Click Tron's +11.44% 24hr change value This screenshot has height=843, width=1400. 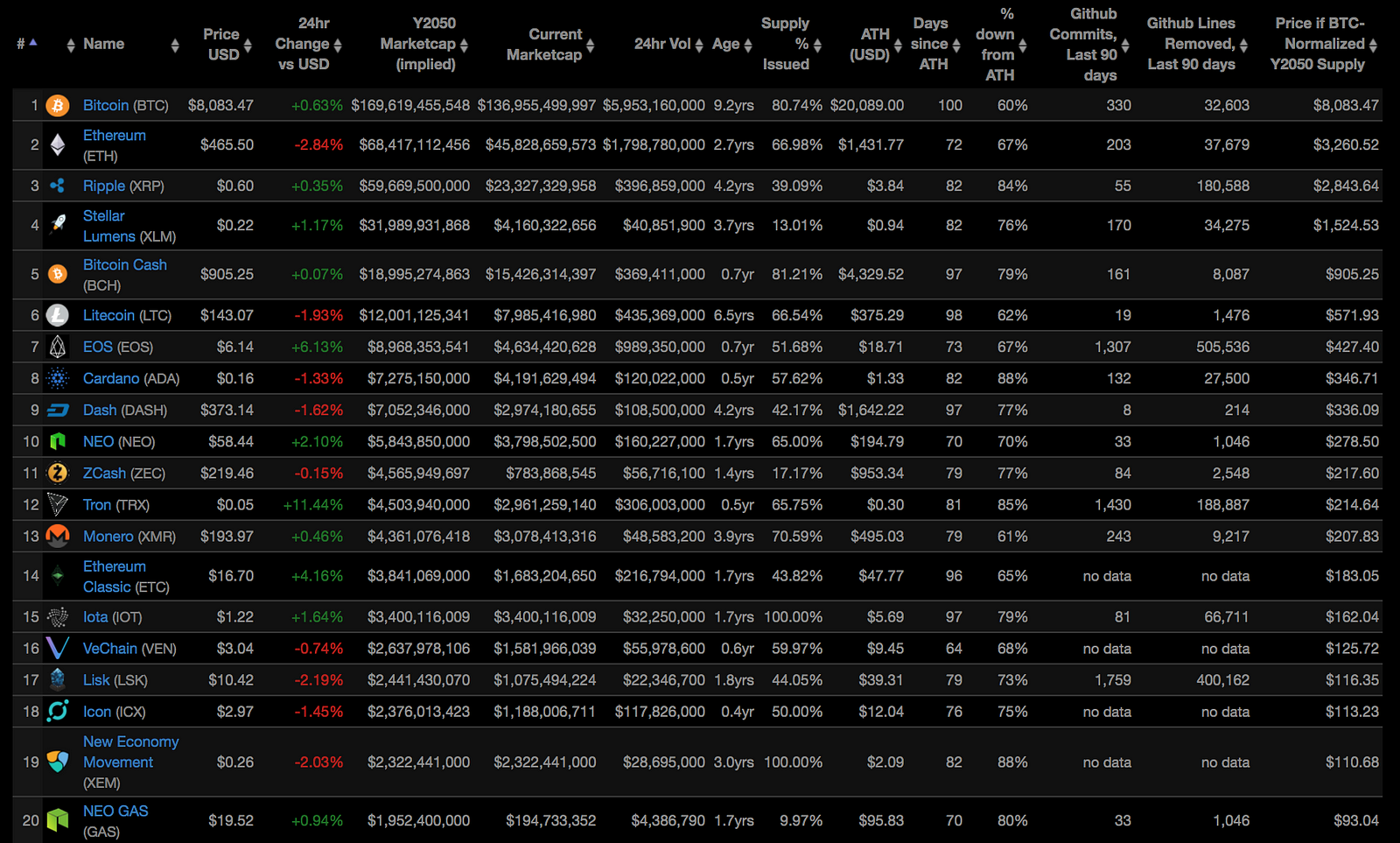[313, 505]
